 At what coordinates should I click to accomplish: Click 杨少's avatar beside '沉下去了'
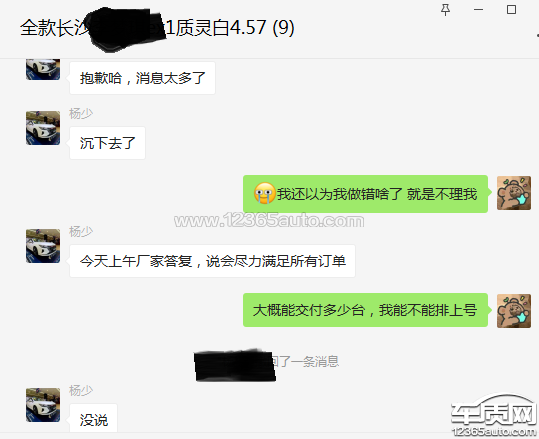point(43,128)
